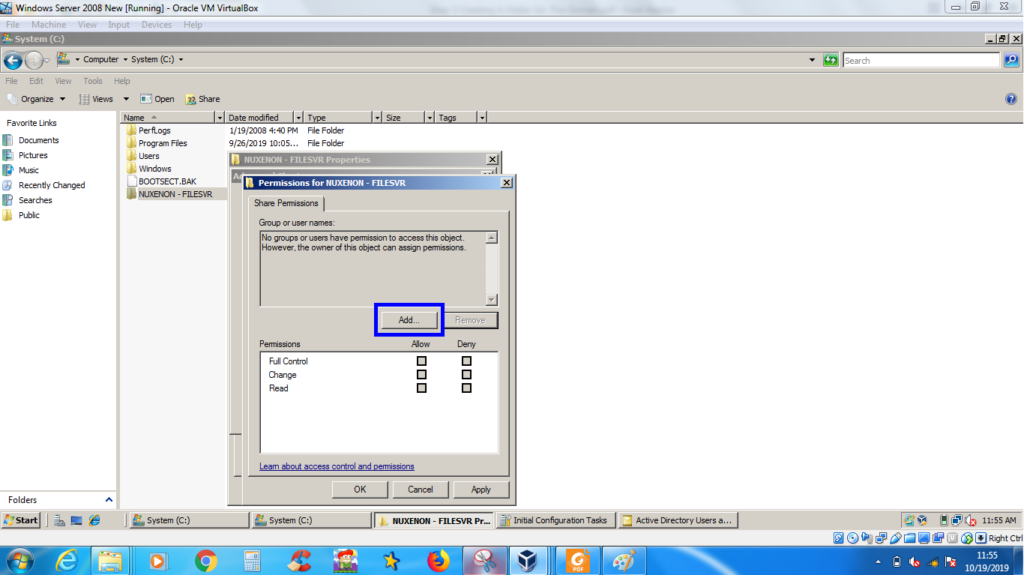
Task: Tick the Allow checkbox for Read
Action: tap(421, 388)
